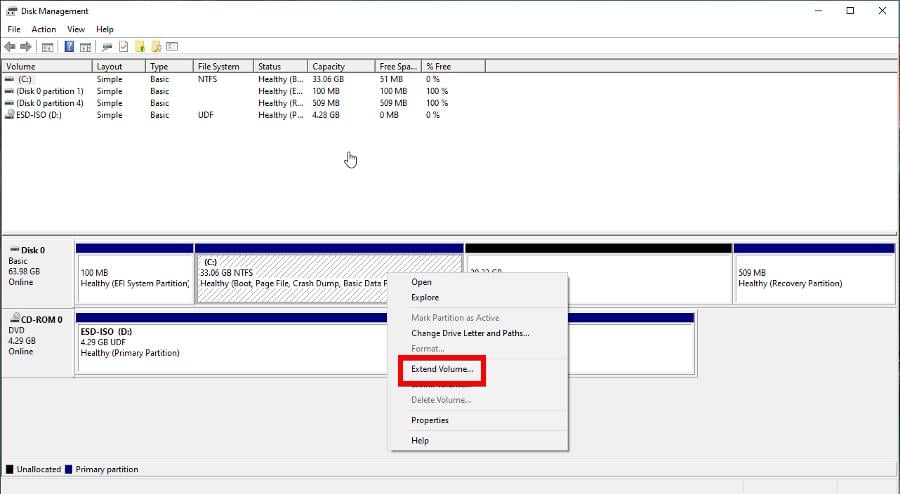
Task: Open the Help menu in menu bar
Action: tap(105, 29)
